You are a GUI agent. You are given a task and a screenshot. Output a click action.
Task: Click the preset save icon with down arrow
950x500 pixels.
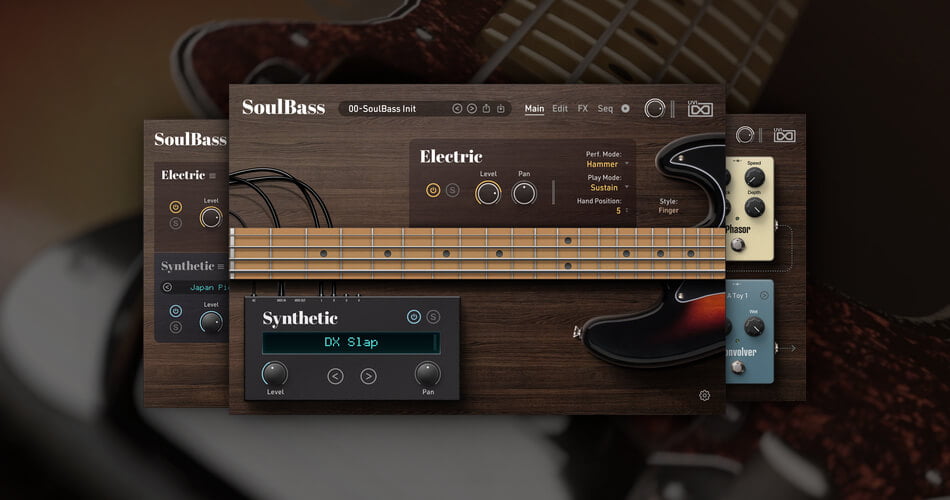click(x=500, y=108)
